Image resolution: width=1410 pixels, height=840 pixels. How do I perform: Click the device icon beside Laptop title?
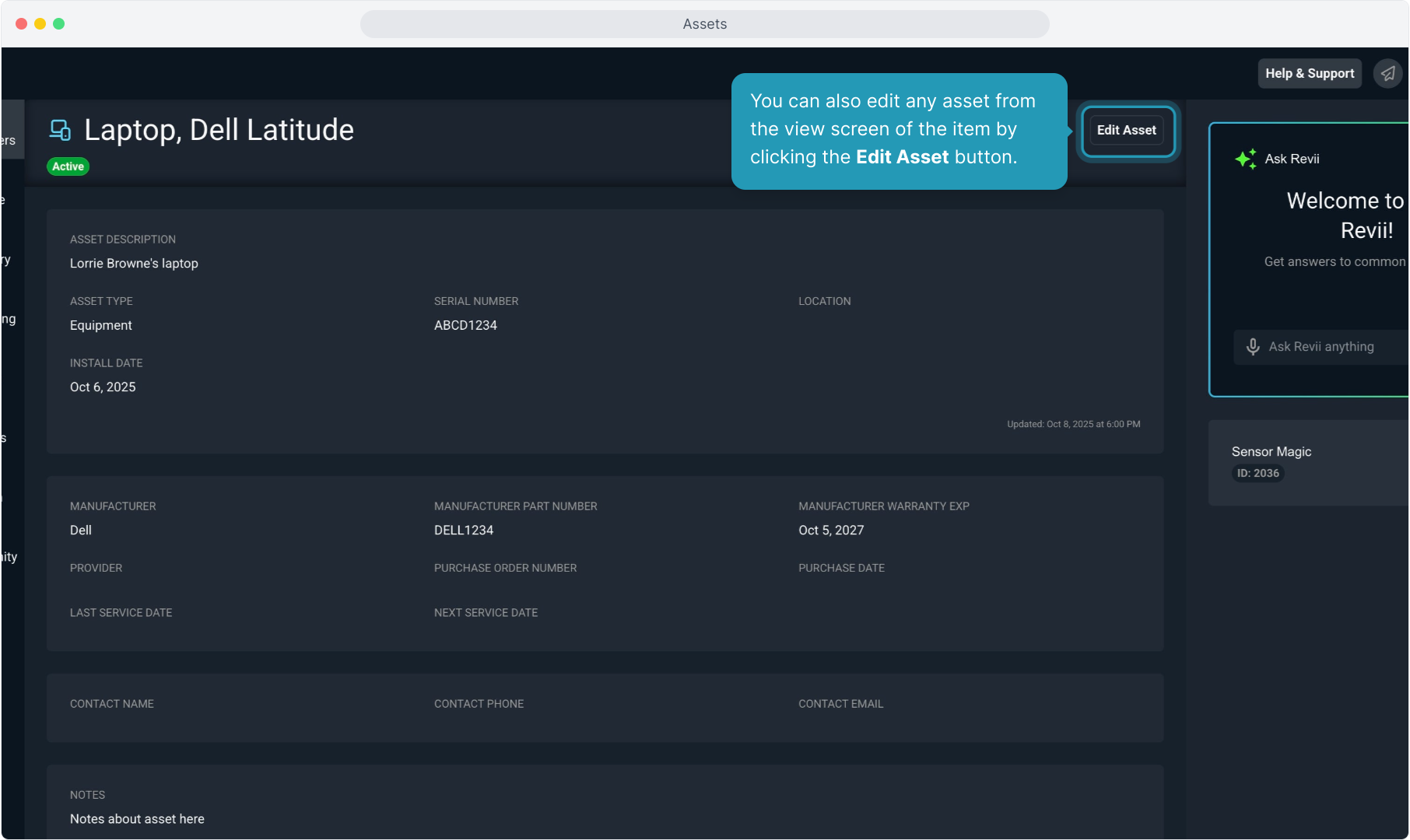(x=60, y=130)
